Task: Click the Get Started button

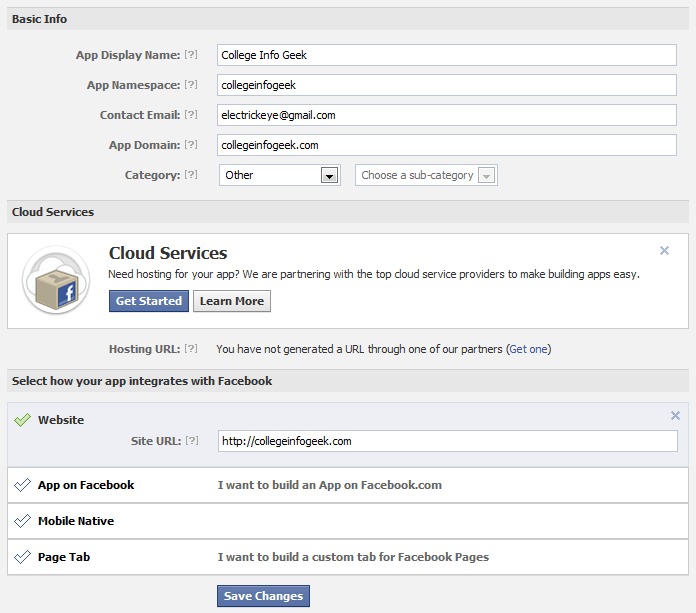Action: point(149,301)
